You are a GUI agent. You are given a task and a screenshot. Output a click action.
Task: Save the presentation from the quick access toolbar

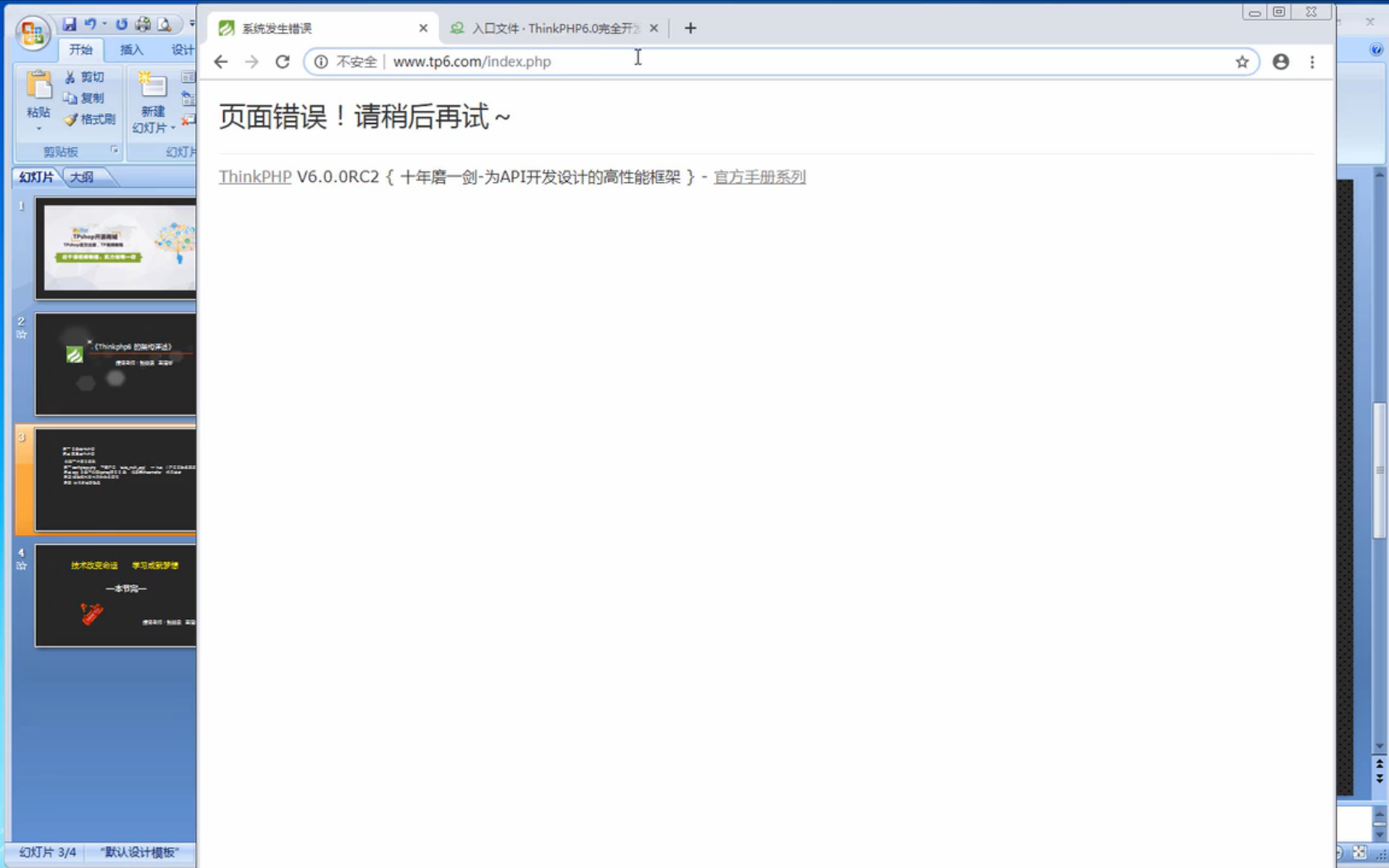point(69,24)
